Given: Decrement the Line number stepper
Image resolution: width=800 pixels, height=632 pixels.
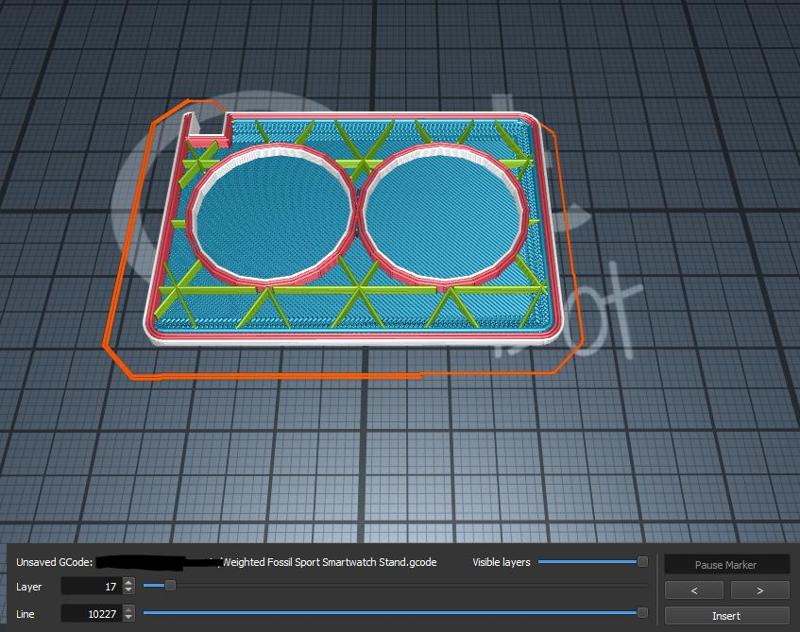Looking at the screenshot, I should coord(128,618).
